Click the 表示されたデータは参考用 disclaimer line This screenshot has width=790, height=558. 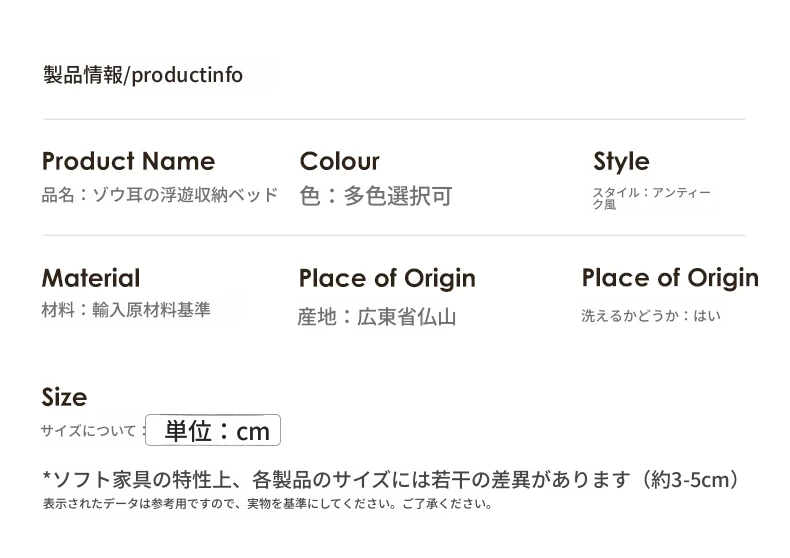point(268,504)
